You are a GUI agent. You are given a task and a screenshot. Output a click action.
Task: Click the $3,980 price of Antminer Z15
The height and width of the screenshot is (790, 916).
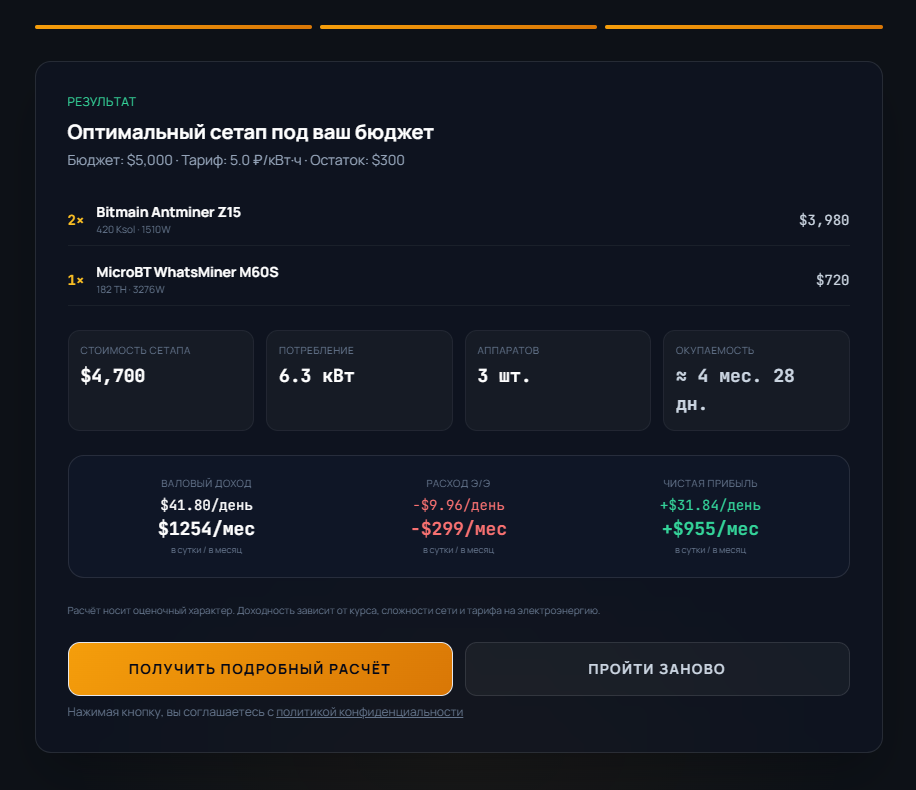823,220
